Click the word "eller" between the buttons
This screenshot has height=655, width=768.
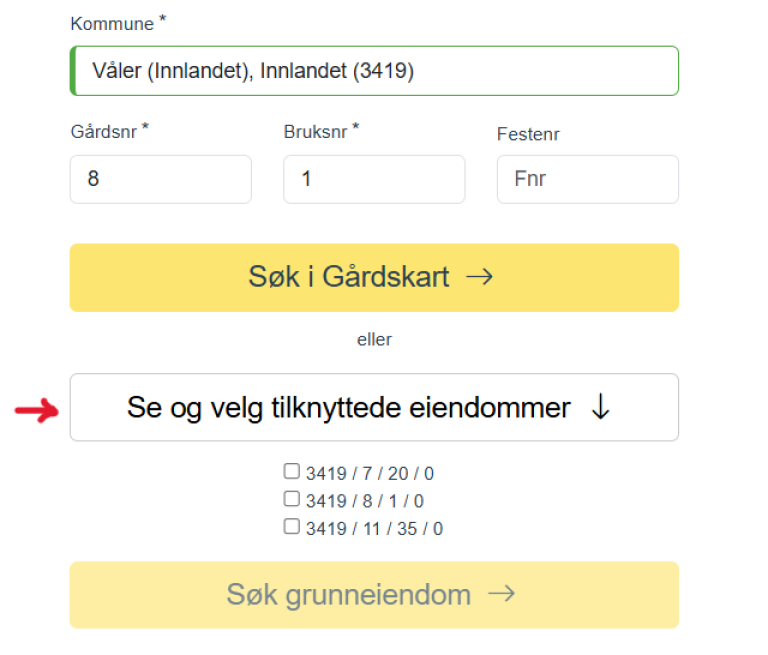374,340
